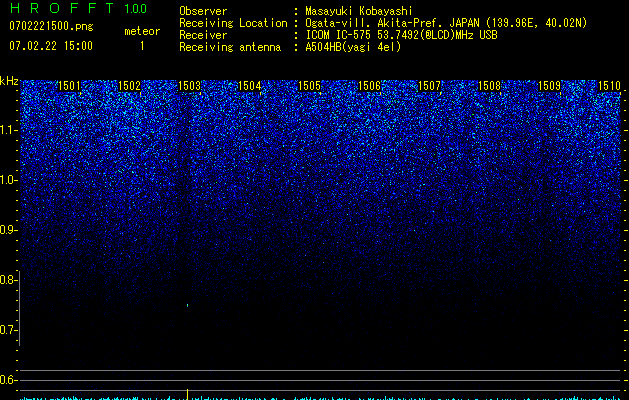Screen dimensions: 629x400
Task: Click the 1510 time marker
Action: [609, 86]
